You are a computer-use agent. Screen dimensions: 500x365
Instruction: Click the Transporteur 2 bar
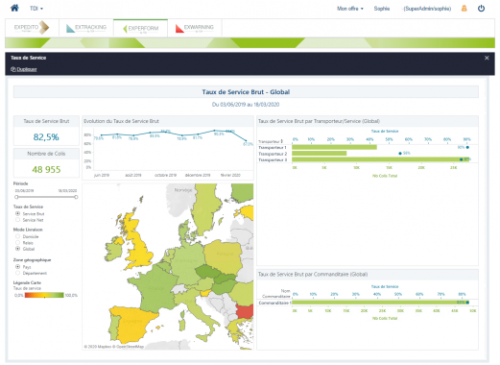[319, 153]
